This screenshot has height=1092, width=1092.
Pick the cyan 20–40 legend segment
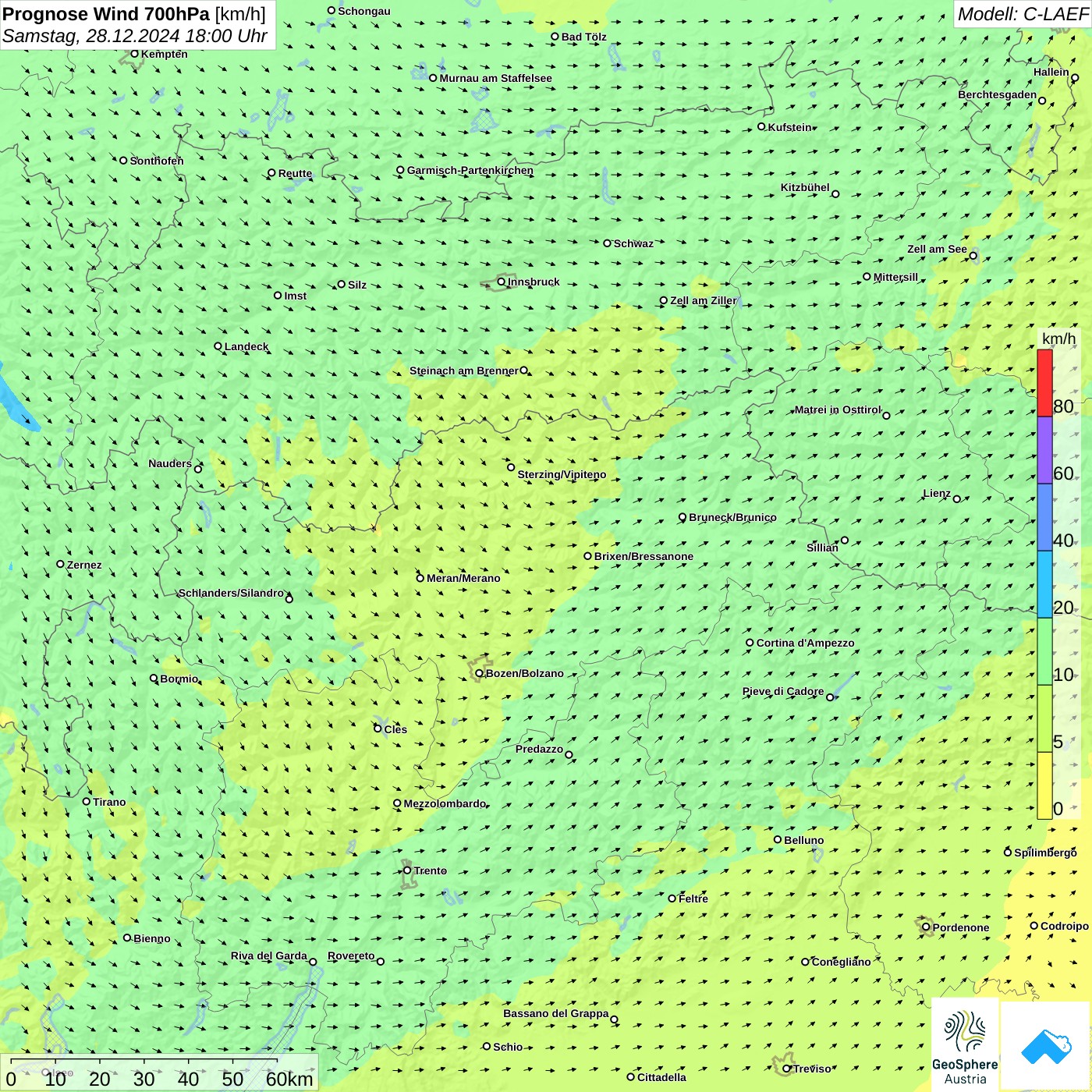pos(1044,584)
